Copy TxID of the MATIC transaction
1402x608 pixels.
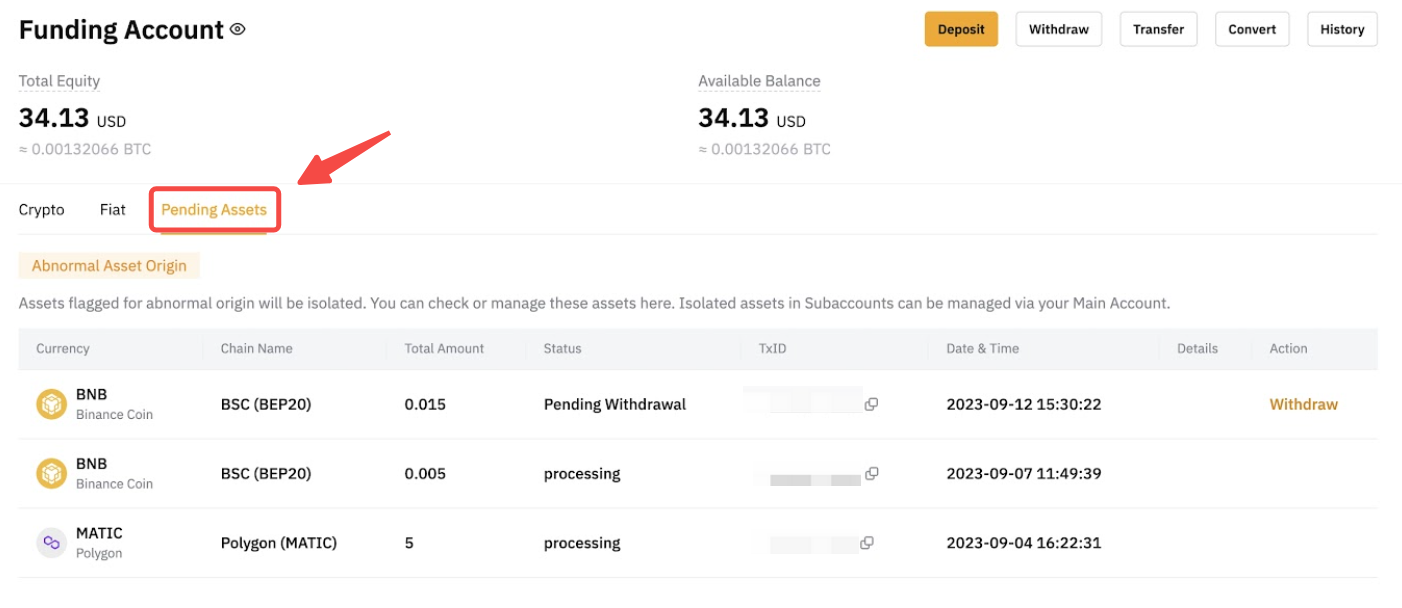(867, 543)
